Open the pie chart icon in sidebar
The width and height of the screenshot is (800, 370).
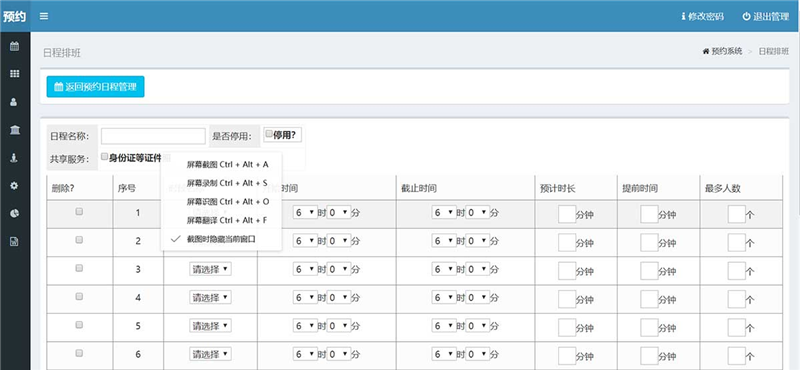point(14,213)
